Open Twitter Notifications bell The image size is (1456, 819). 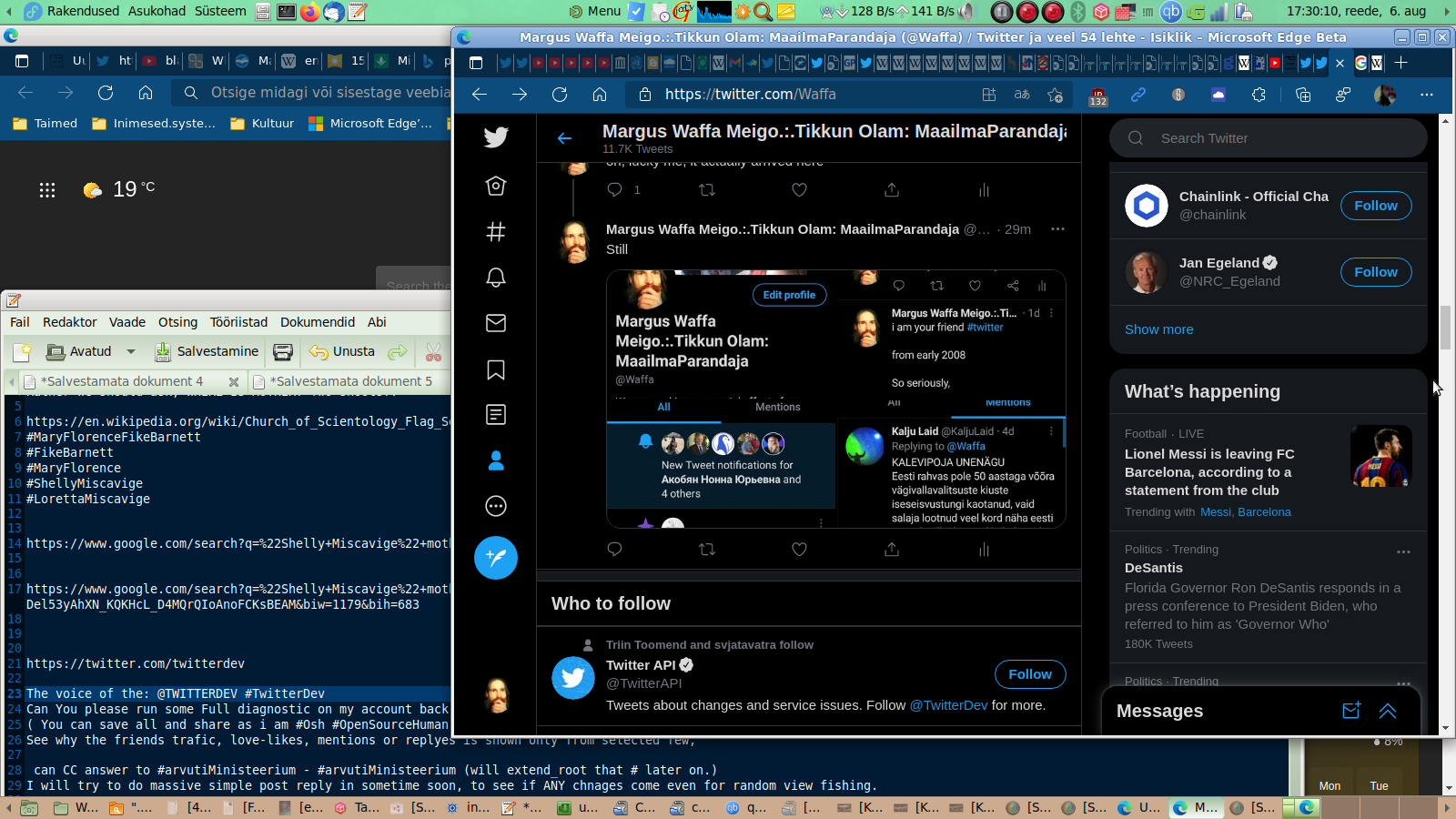(496, 278)
